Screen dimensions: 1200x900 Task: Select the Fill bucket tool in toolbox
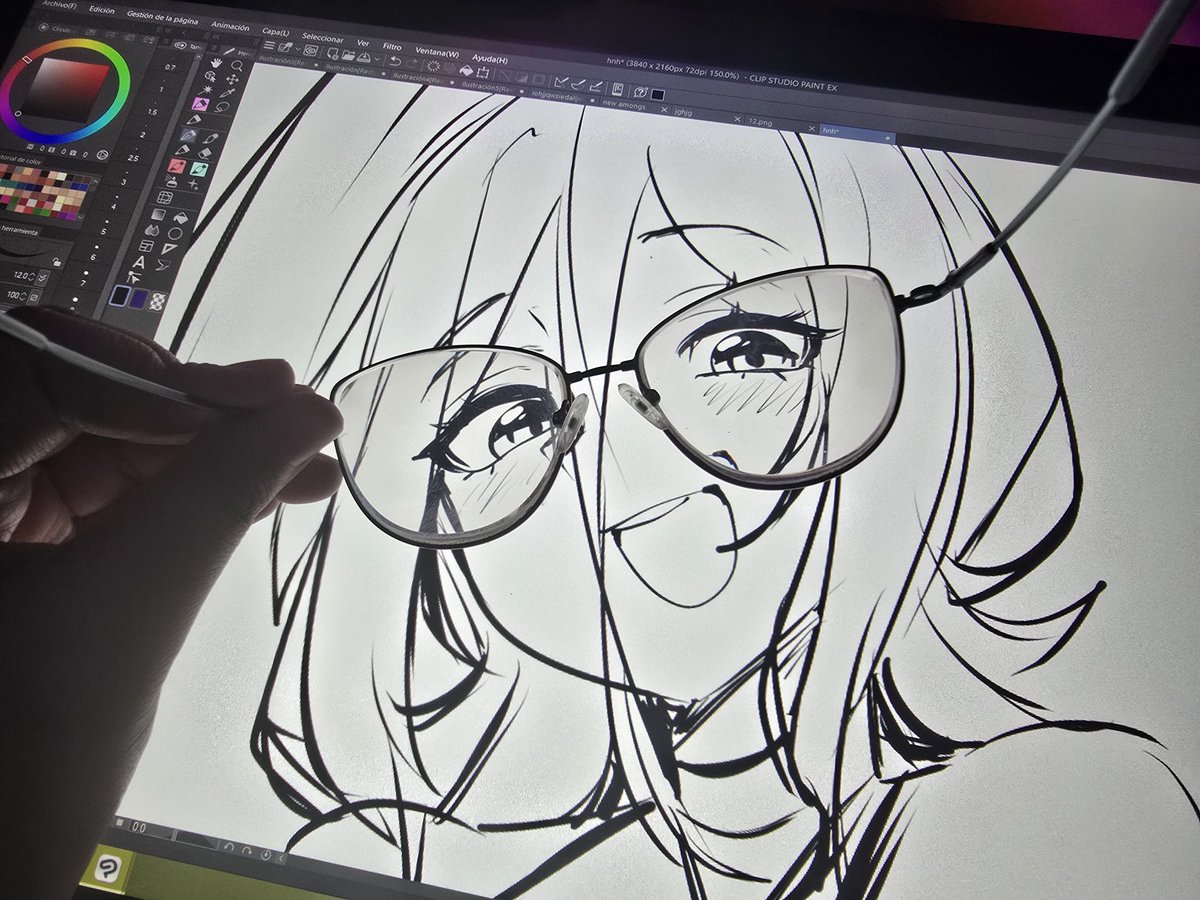click(181, 218)
